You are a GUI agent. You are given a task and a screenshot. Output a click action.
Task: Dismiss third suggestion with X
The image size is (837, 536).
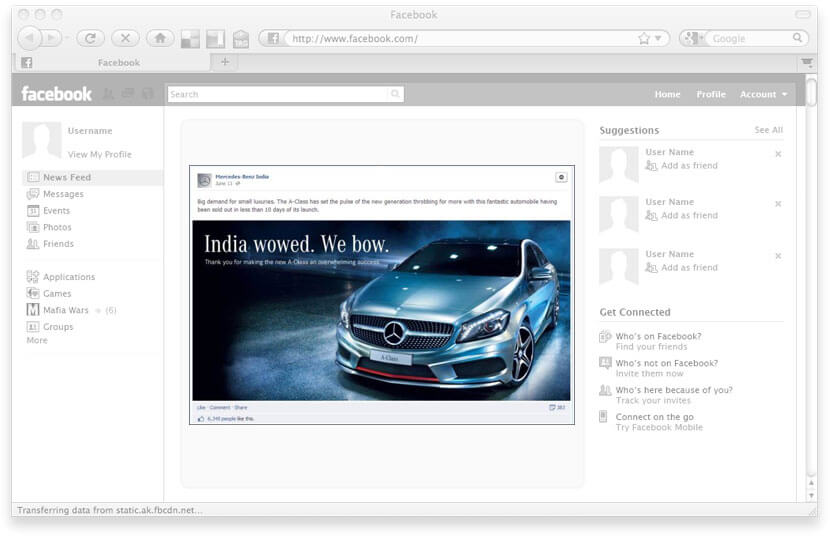pyautogui.click(x=778, y=256)
